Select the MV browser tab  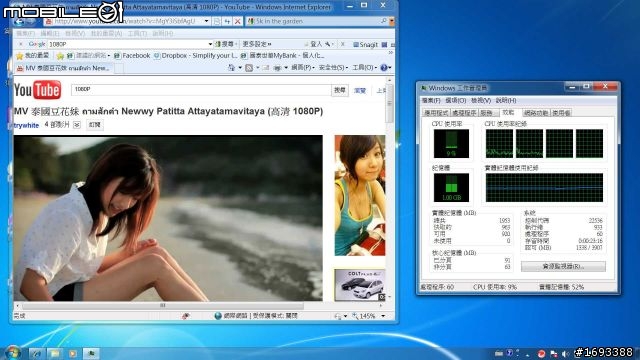(x=64, y=68)
